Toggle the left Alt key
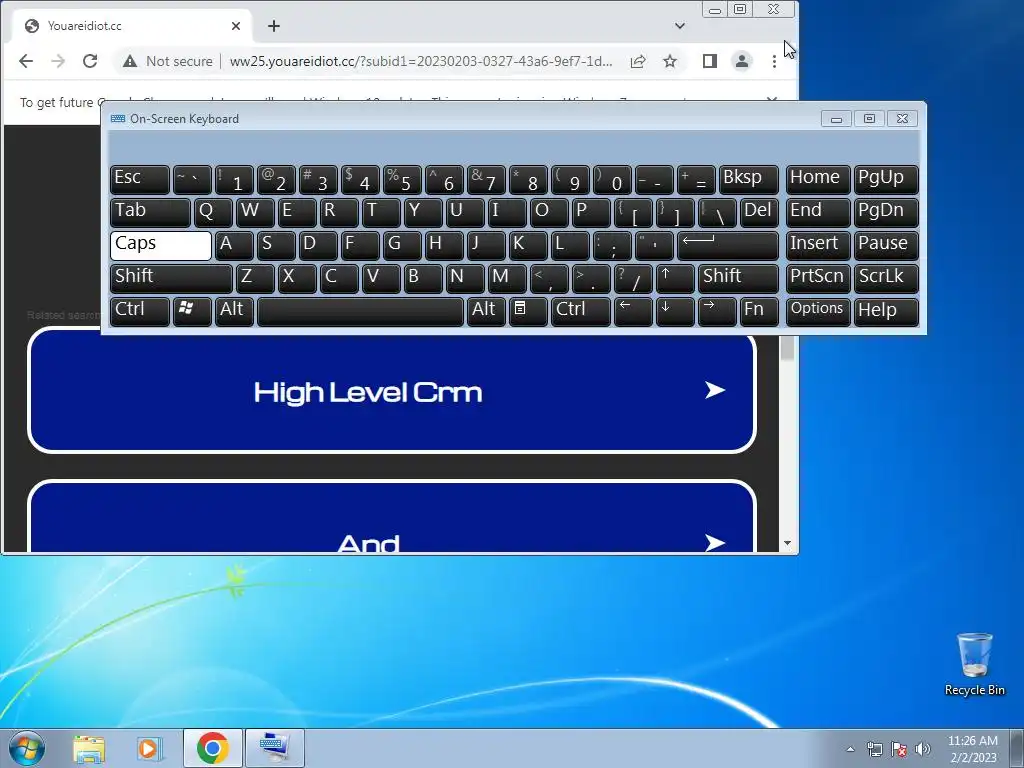The image size is (1024, 768). pyautogui.click(x=234, y=312)
